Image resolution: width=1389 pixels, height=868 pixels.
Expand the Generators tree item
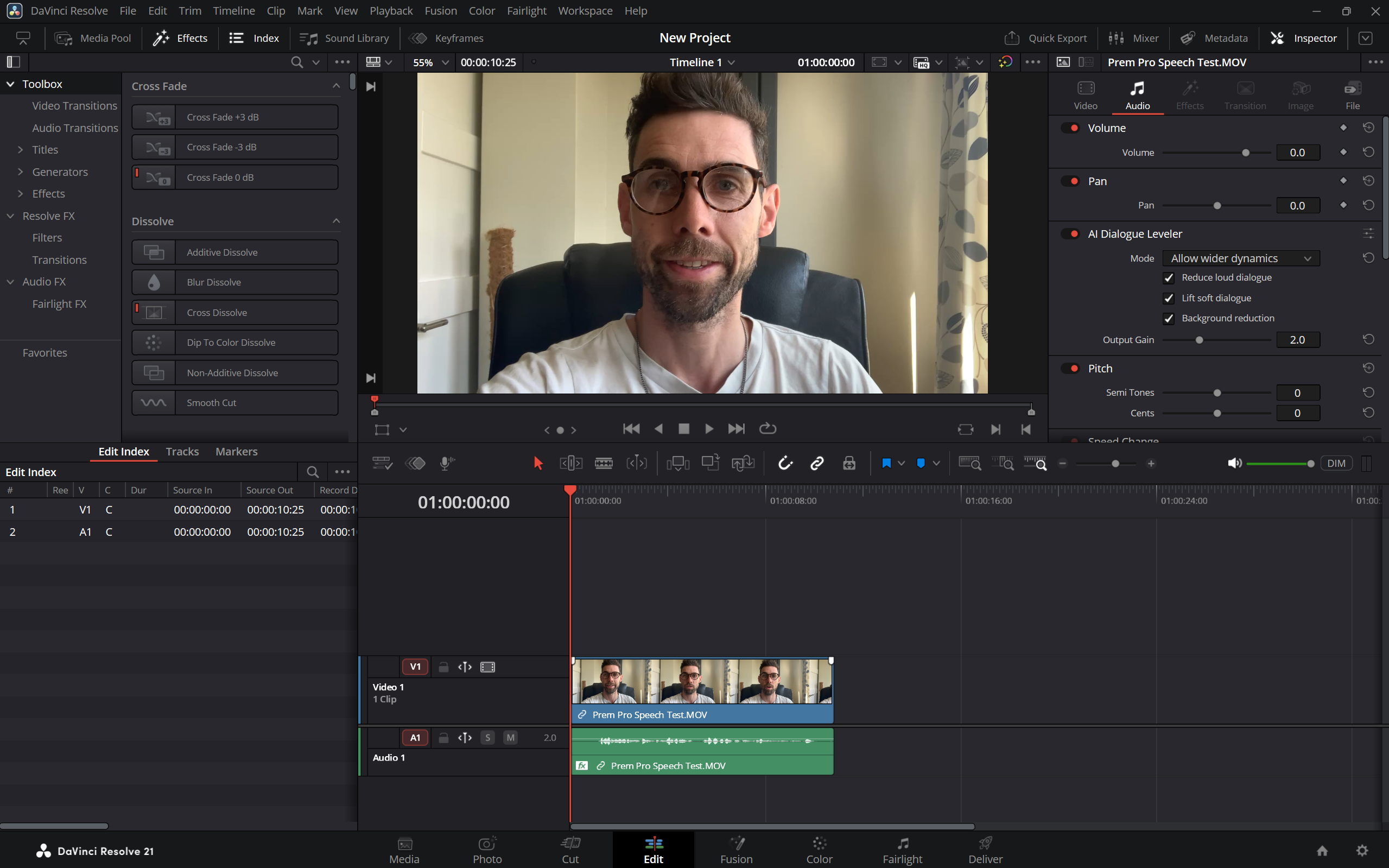pyautogui.click(x=21, y=172)
